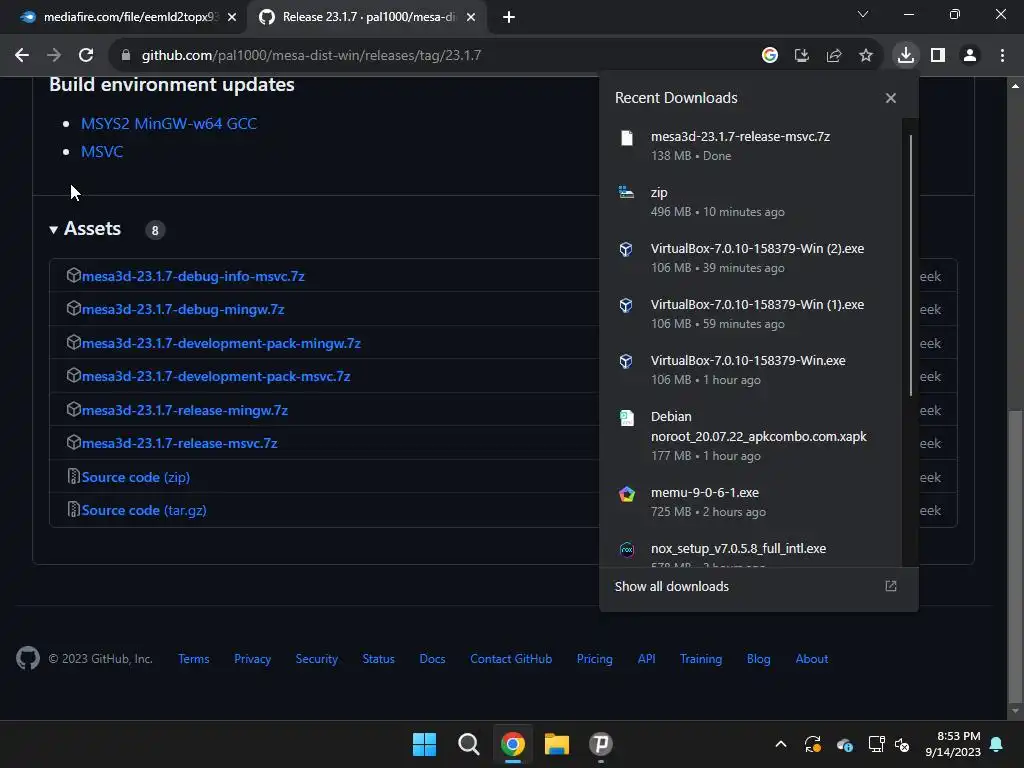This screenshot has height=768, width=1024.
Task: Open Windows taskbar search
Action: [x=468, y=744]
